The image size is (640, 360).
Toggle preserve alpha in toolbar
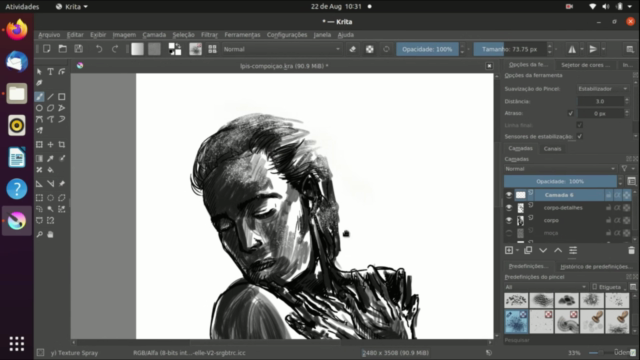[369, 49]
